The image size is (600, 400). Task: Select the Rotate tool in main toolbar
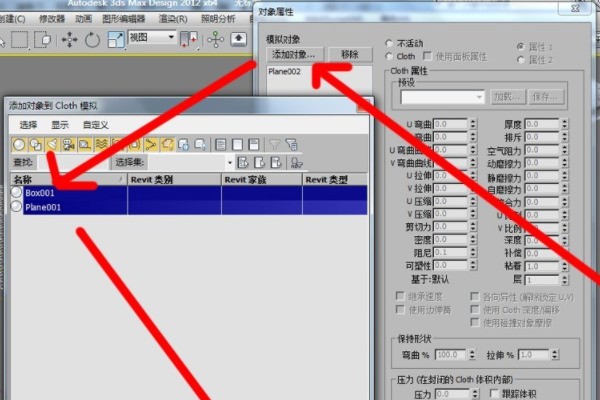tap(93, 39)
